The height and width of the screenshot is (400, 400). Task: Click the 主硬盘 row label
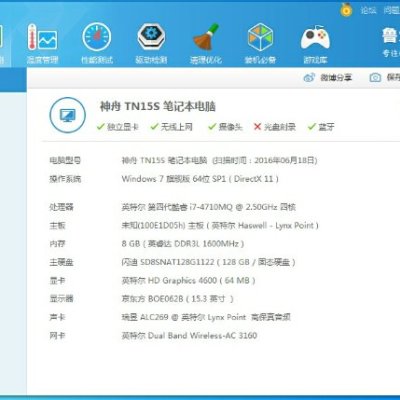(61, 262)
